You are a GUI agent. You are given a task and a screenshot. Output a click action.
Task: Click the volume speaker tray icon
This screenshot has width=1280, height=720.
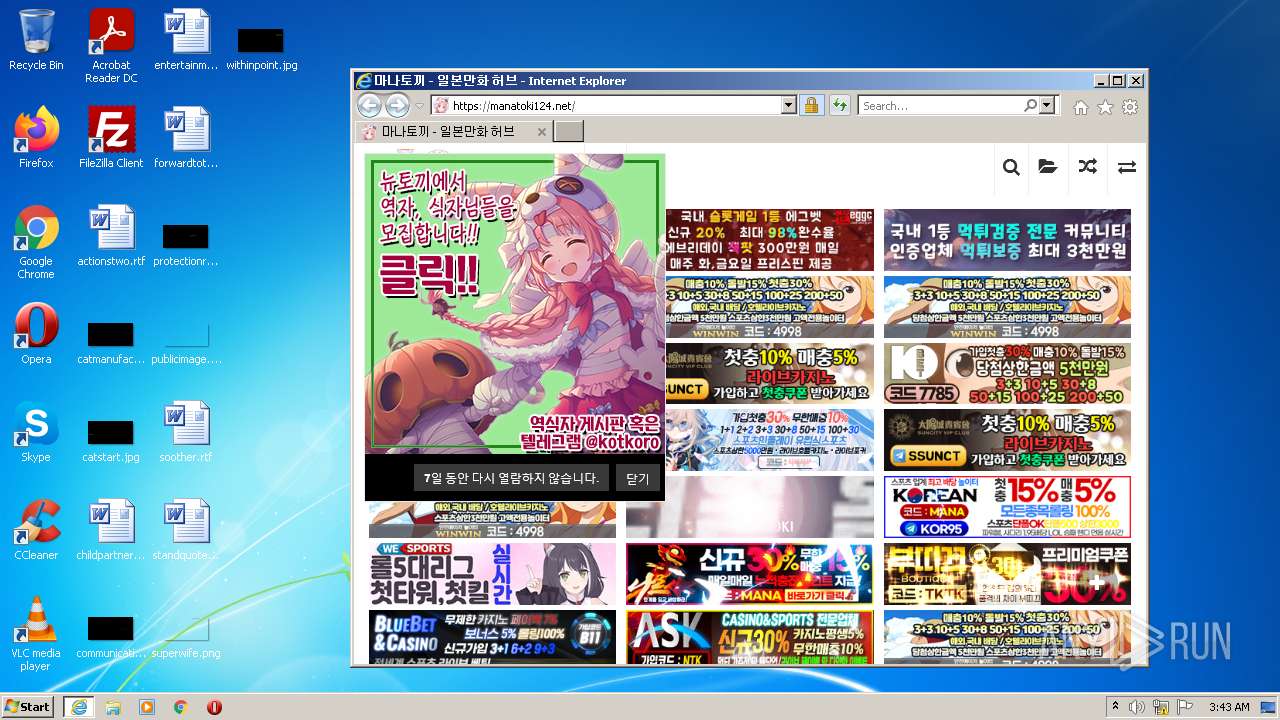pyautogui.click(x=1137, y=707)
